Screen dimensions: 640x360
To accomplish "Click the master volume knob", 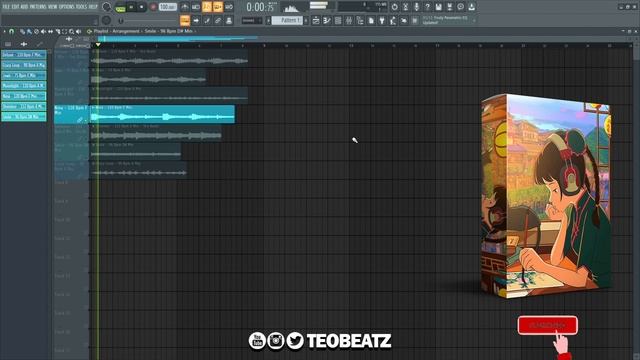I will [107, 7].
